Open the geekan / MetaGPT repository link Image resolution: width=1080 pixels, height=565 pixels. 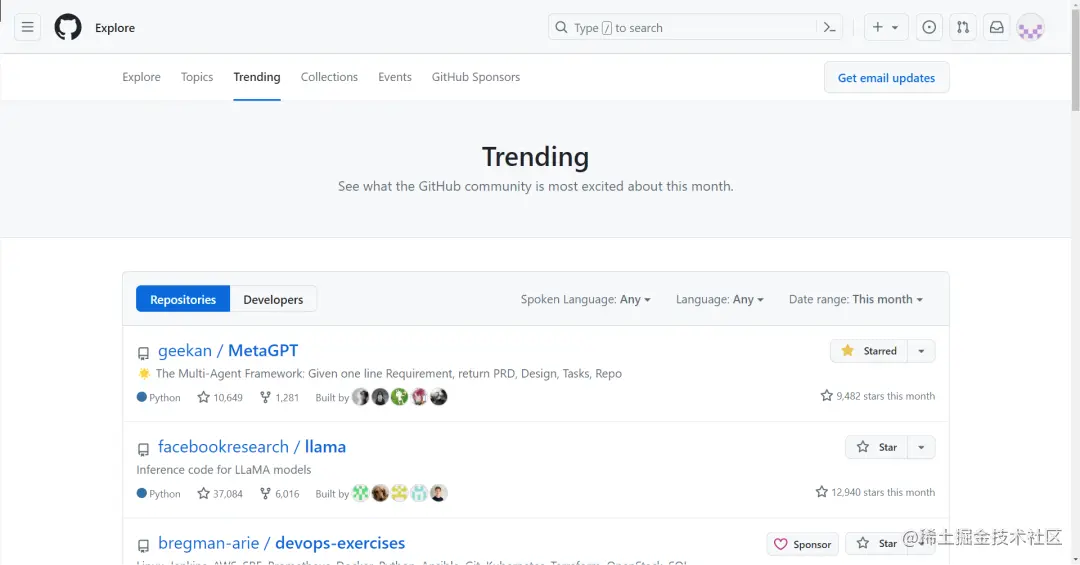(228, 351)
